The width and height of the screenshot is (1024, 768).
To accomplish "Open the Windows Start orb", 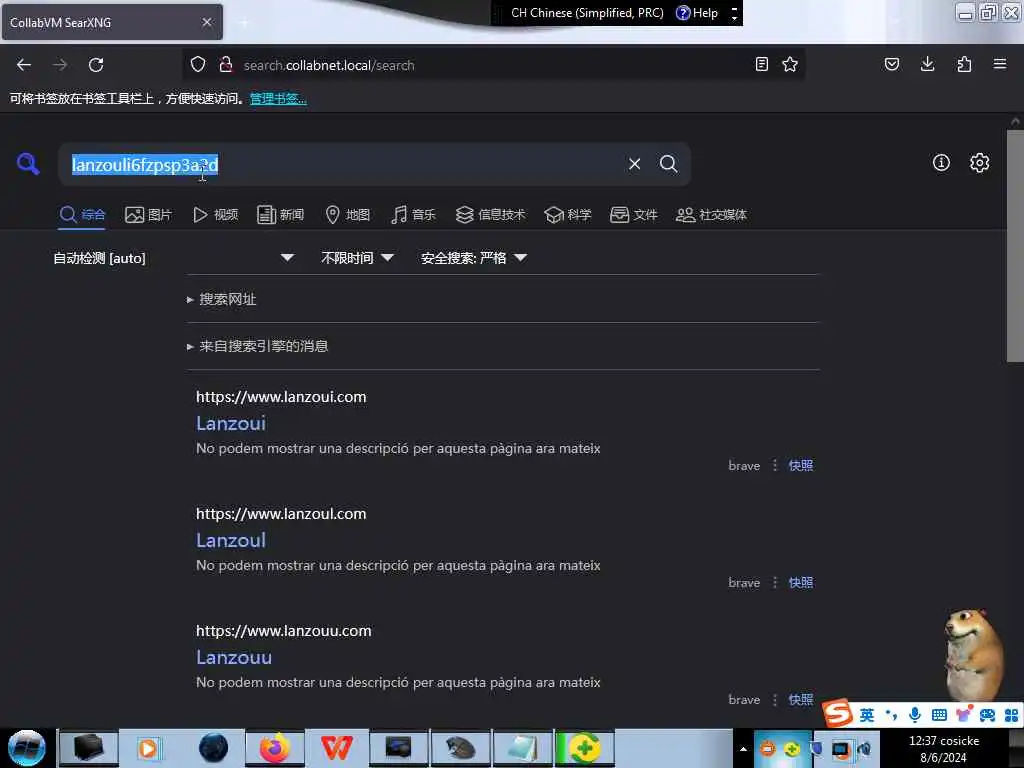I will pos(27,748).
